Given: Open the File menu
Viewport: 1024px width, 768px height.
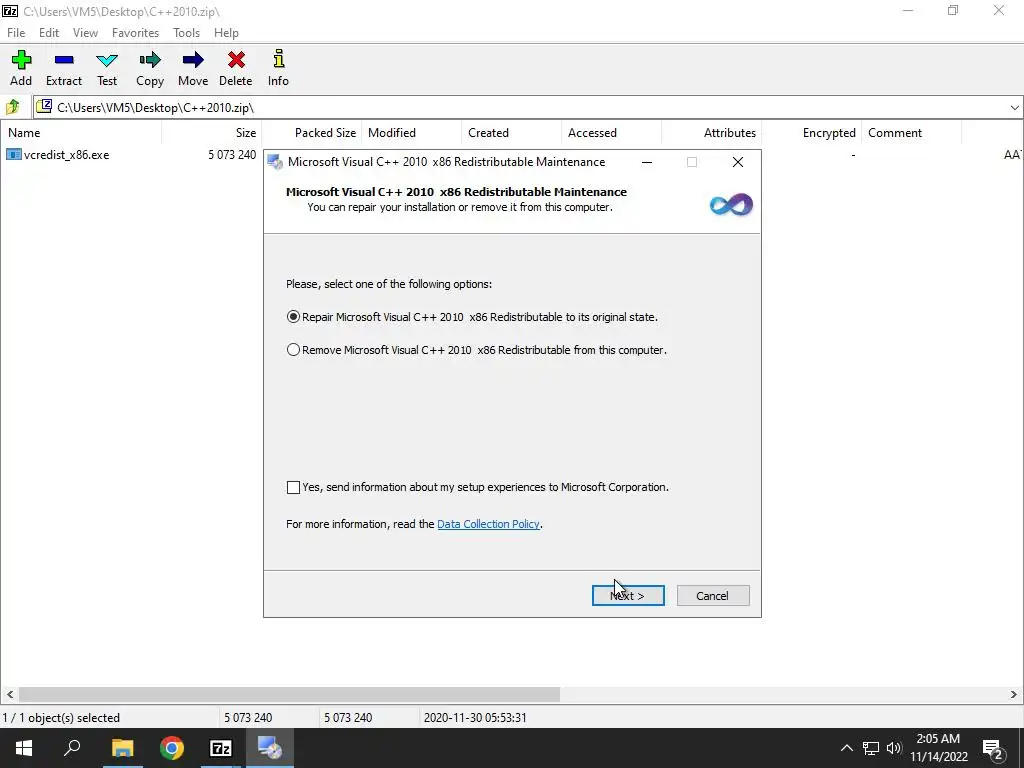Looking at the screenshot, I should click(16, 33).
